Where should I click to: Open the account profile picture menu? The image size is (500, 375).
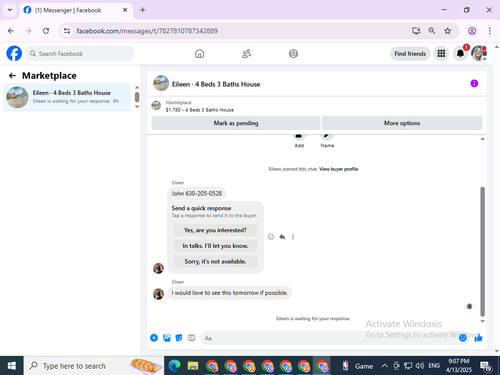coord(479,53)
